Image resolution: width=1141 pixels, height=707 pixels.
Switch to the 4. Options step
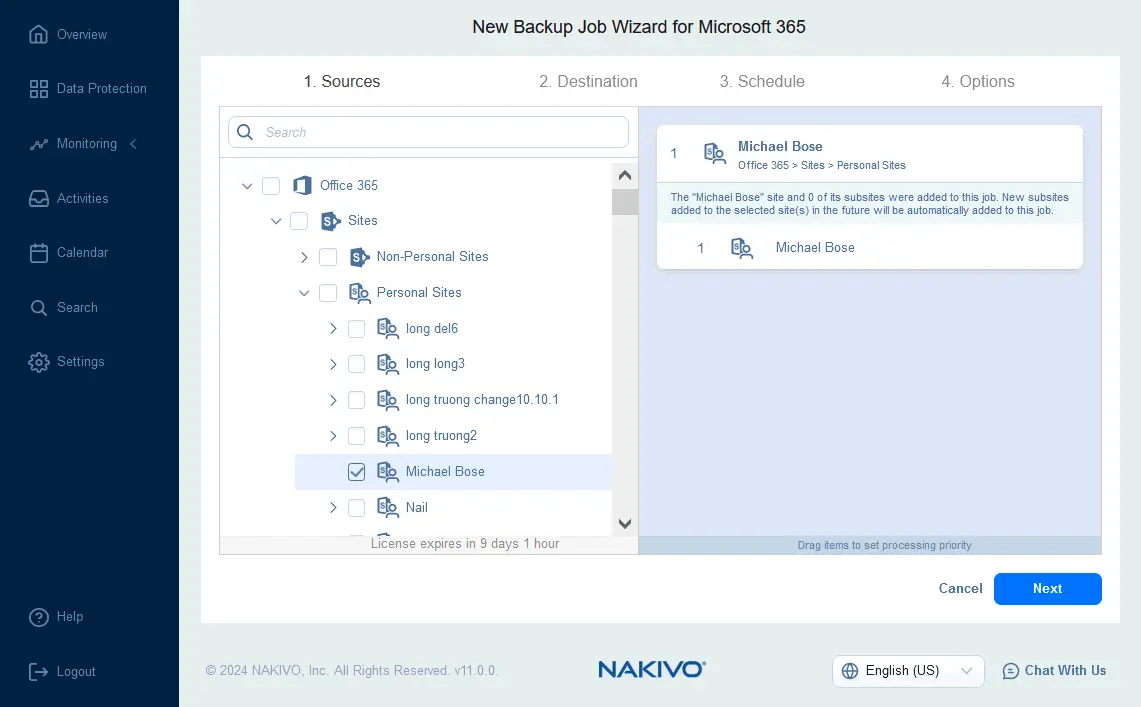tap(978, 81)
